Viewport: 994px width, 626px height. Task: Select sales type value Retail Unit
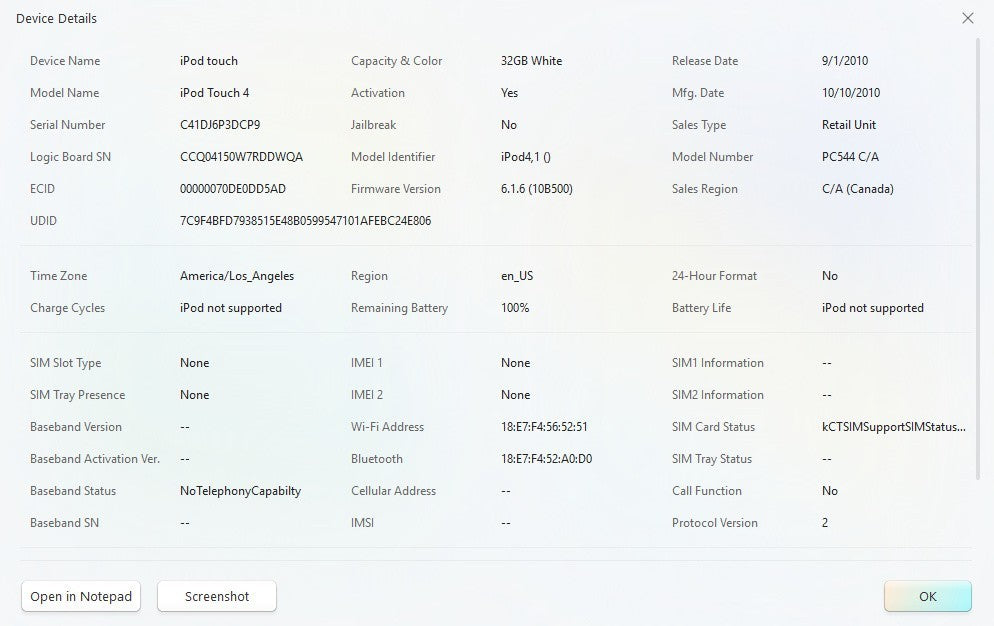pos(849,125)
